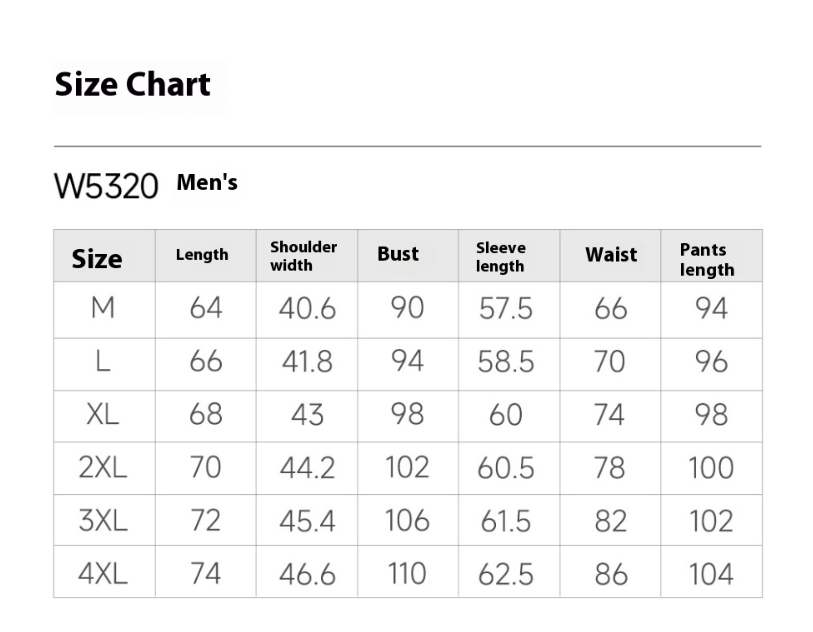Select the Bust column header

[x=398, y=254]
